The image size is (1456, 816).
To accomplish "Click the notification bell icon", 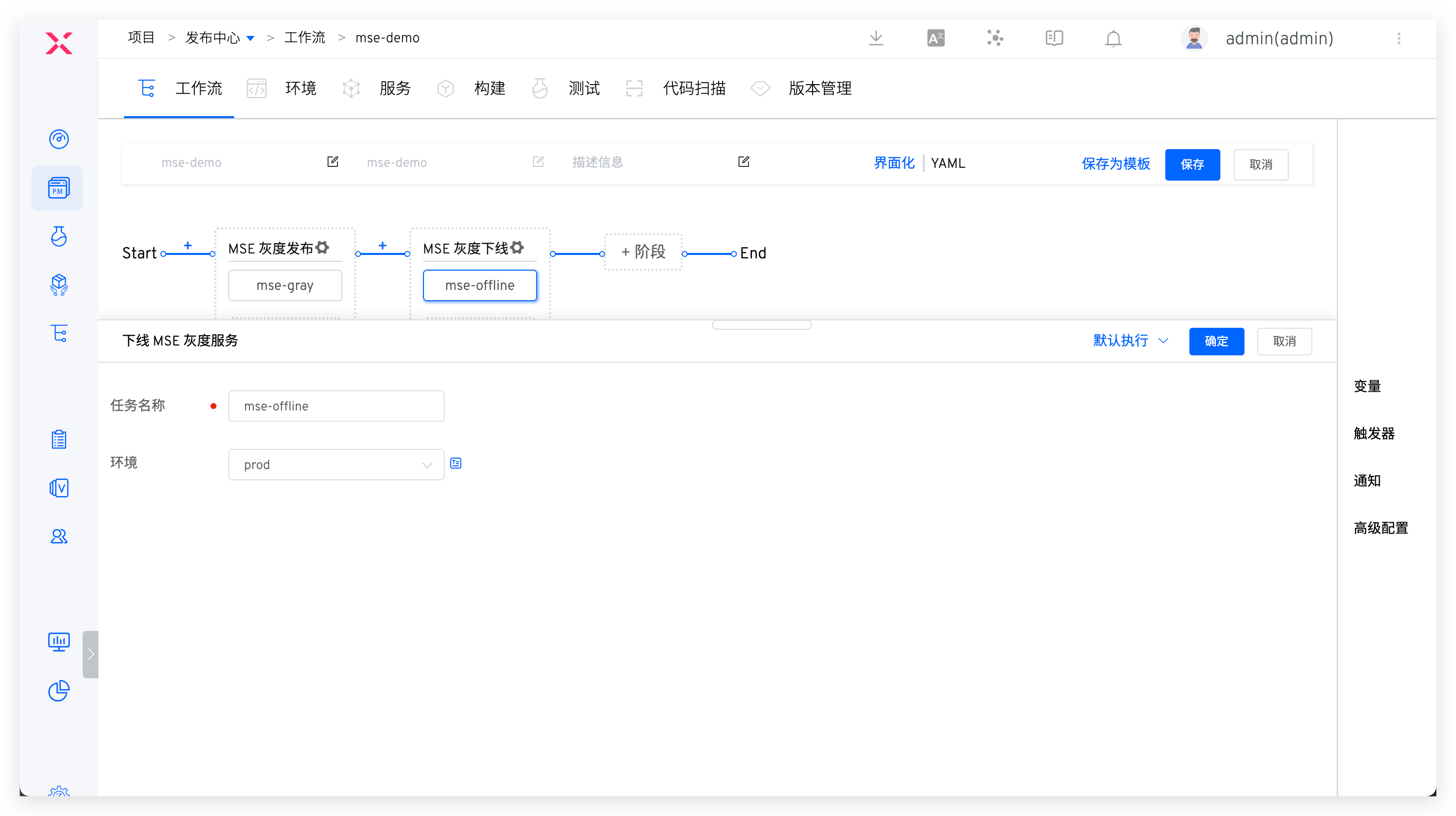I will pos(1113,38).
